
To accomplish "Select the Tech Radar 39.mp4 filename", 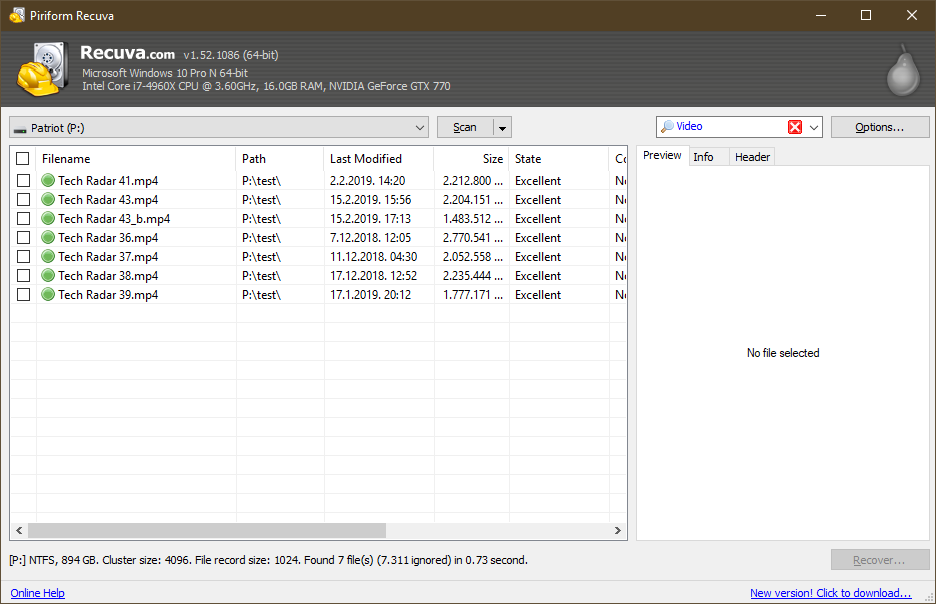I will [x=108, y=295].
